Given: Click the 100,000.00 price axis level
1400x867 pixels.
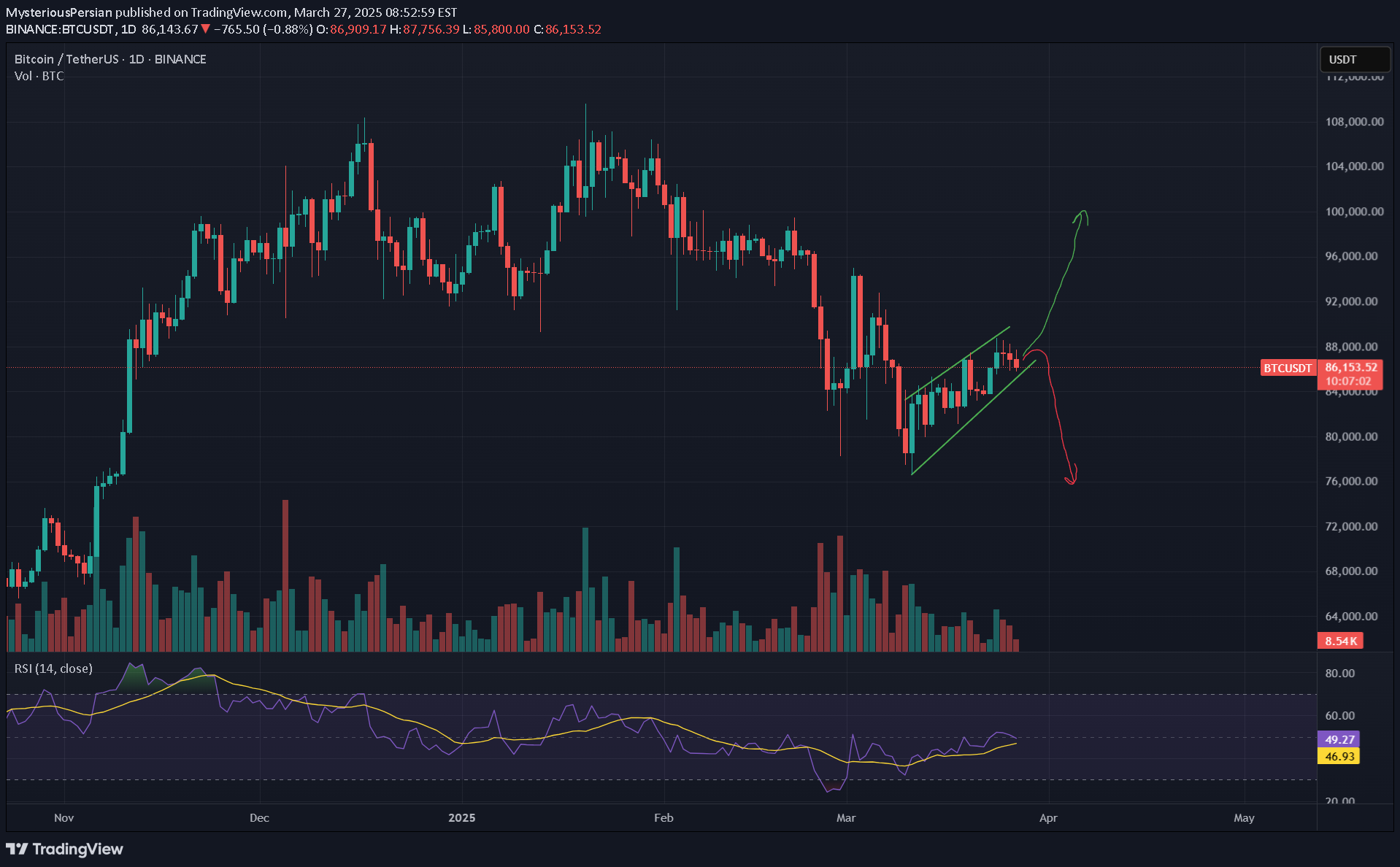Looking at the screenshot, I should click(x=1354, y=212).
